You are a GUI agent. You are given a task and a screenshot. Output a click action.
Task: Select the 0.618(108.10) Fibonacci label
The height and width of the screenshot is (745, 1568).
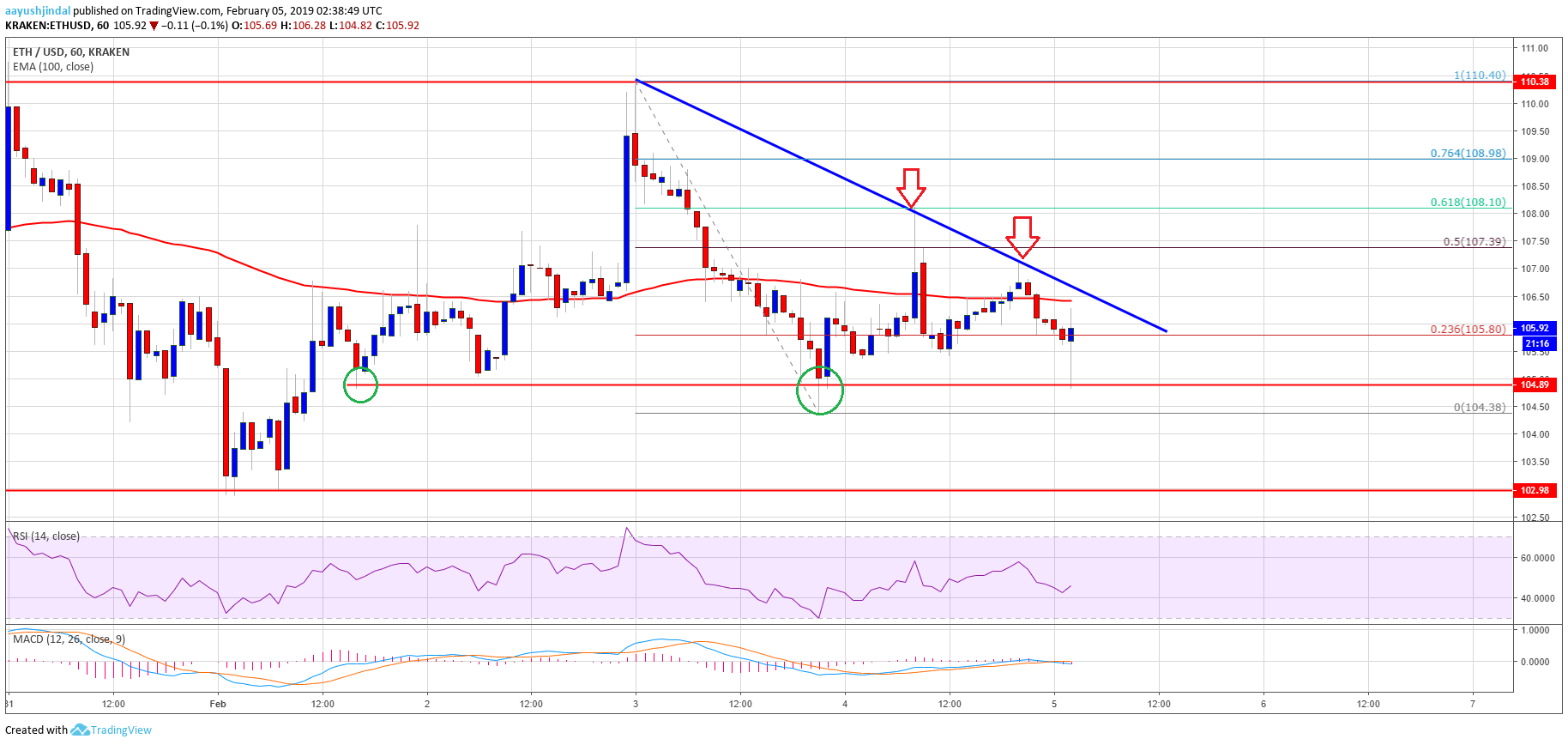[1468, 203]
